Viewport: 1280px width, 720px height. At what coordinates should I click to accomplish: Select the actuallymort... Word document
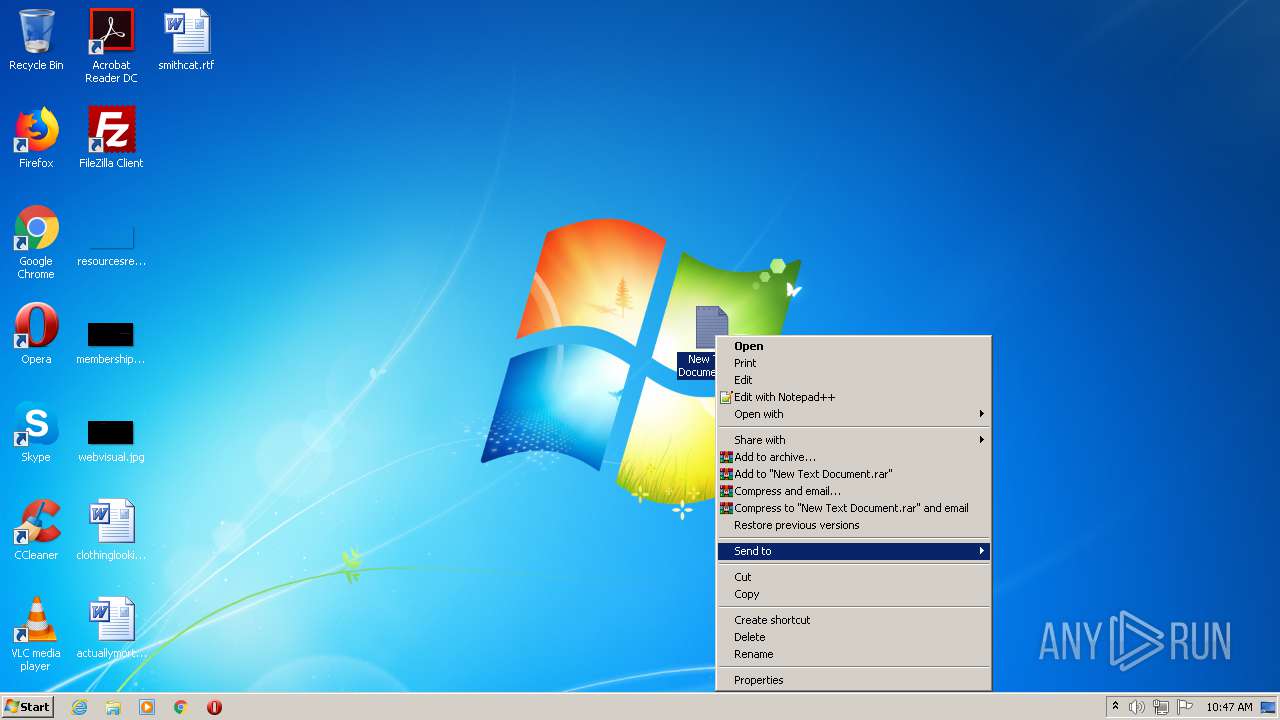pyautogui.click(x=111, y=628)
